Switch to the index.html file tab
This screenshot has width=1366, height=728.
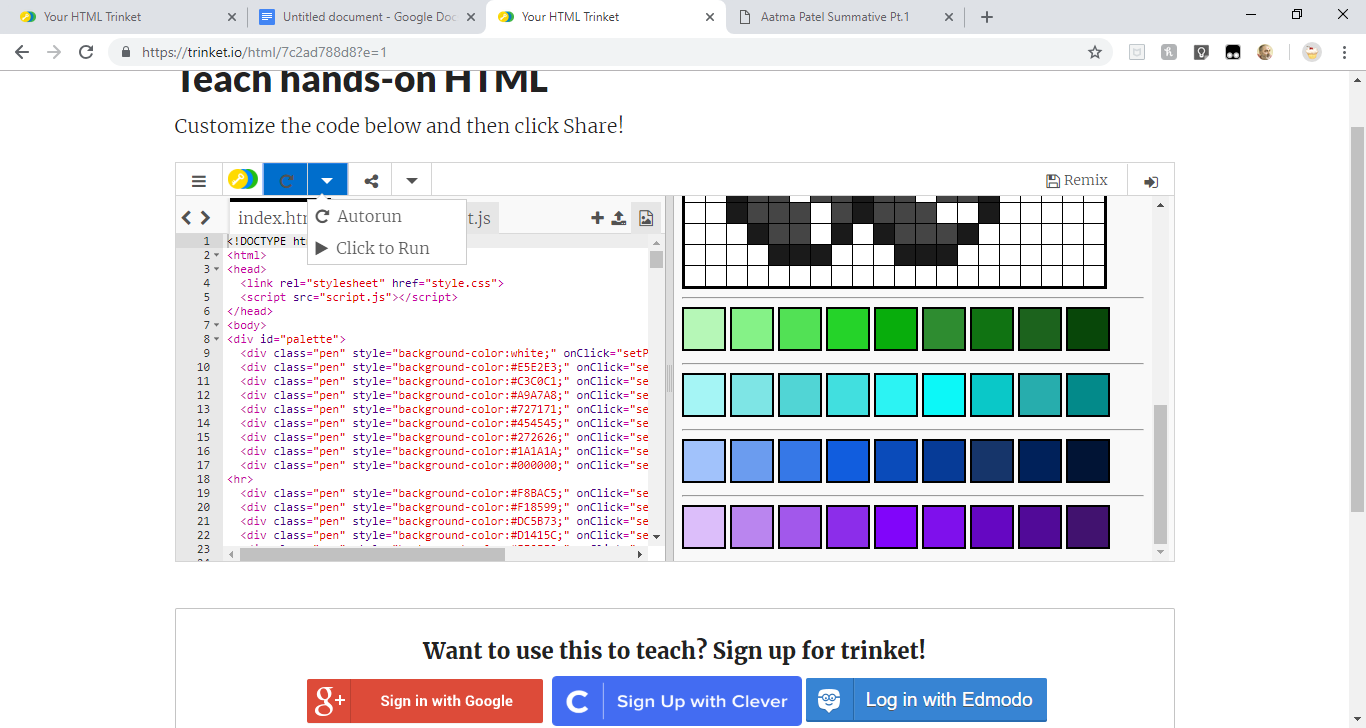[270, 218]
